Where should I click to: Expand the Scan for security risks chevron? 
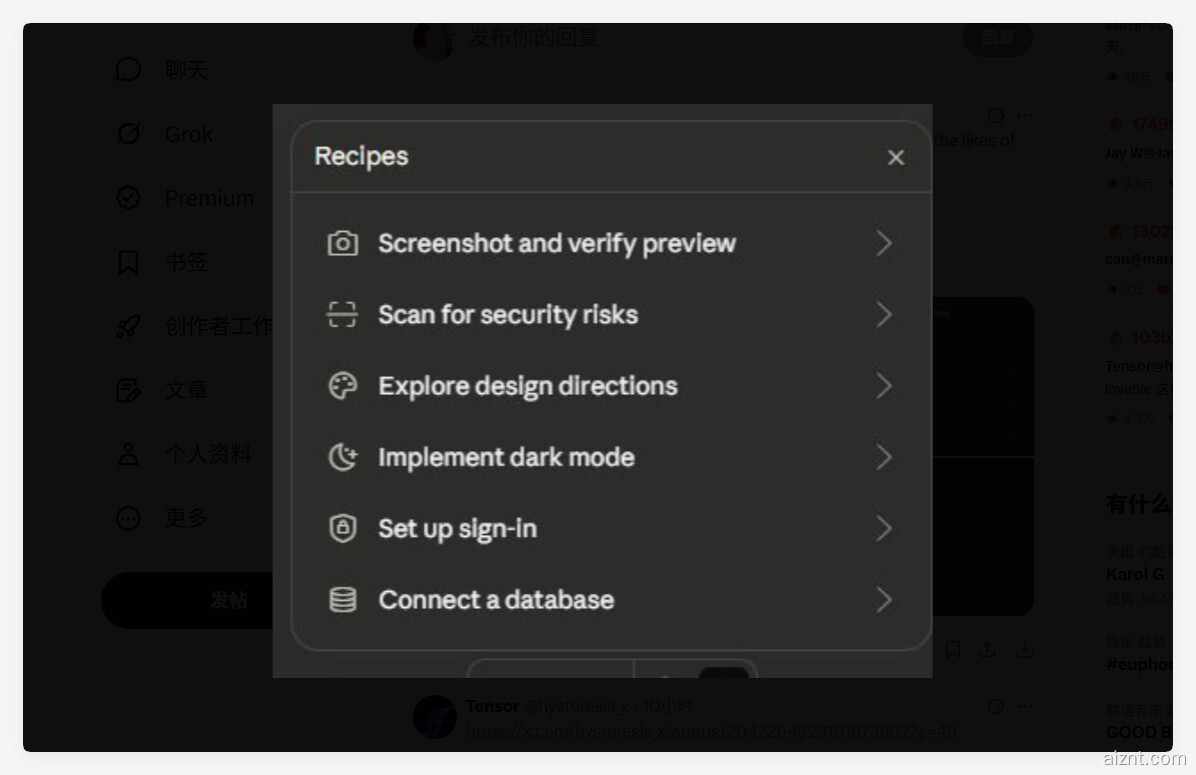coord(884,315)
